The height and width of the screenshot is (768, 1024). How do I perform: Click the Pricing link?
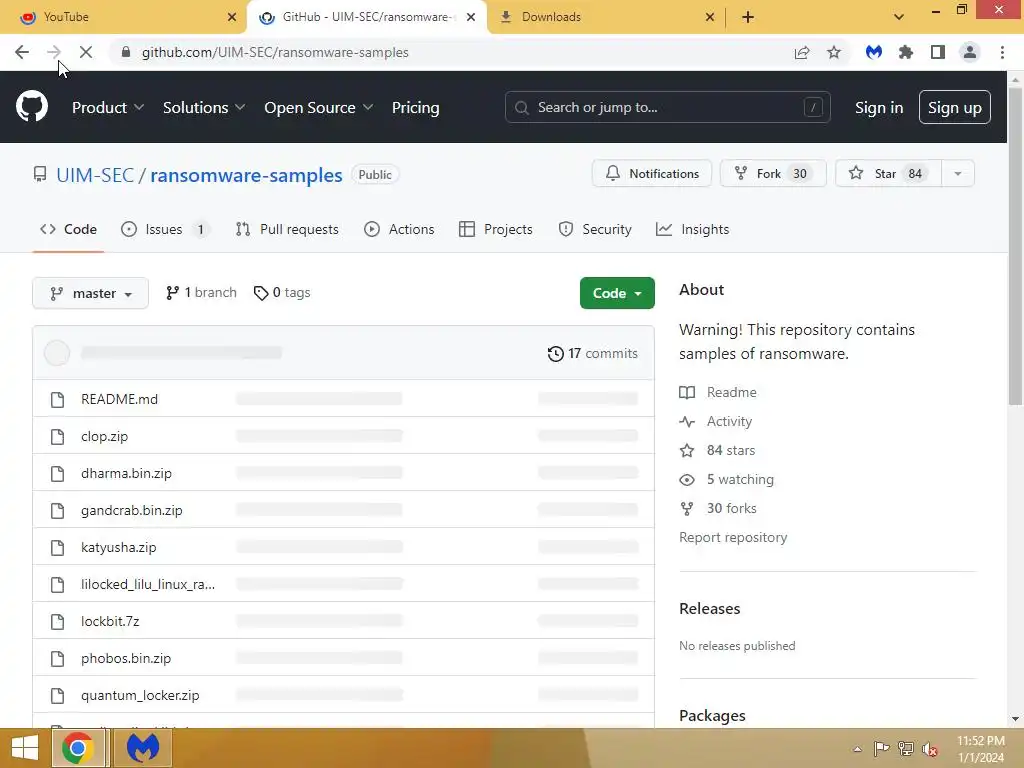coord(415,108)
